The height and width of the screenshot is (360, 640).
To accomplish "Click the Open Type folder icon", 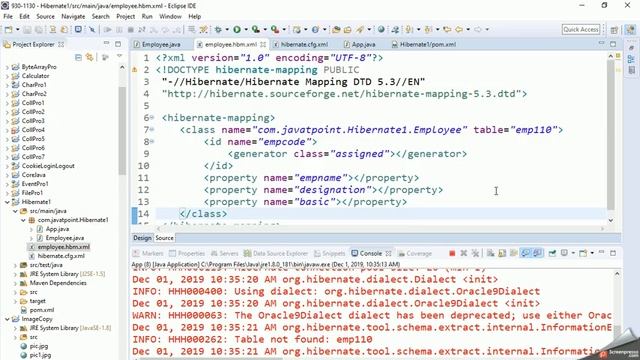I will coord(336,29).
